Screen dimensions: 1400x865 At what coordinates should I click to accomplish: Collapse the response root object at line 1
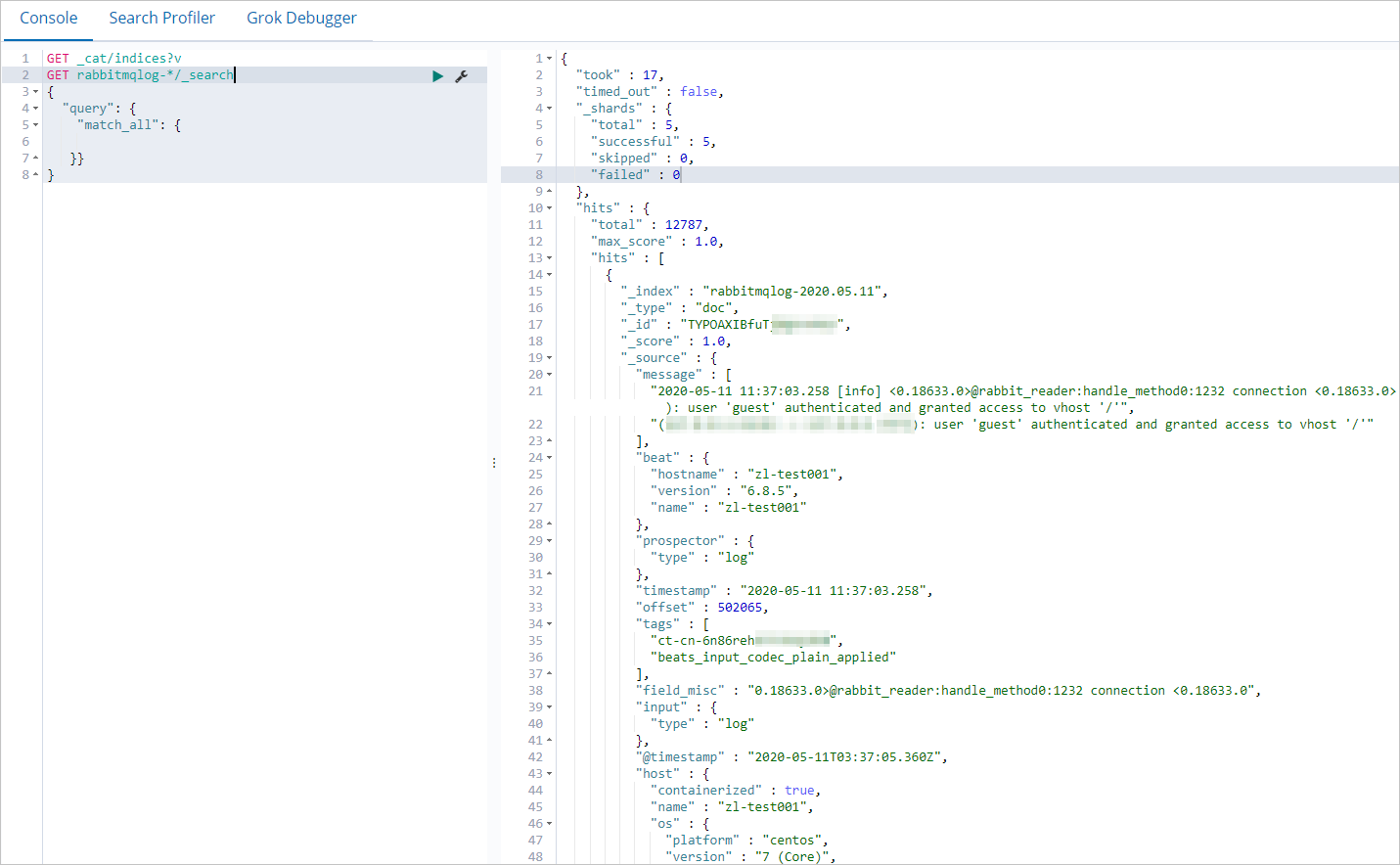pos(550,59)
